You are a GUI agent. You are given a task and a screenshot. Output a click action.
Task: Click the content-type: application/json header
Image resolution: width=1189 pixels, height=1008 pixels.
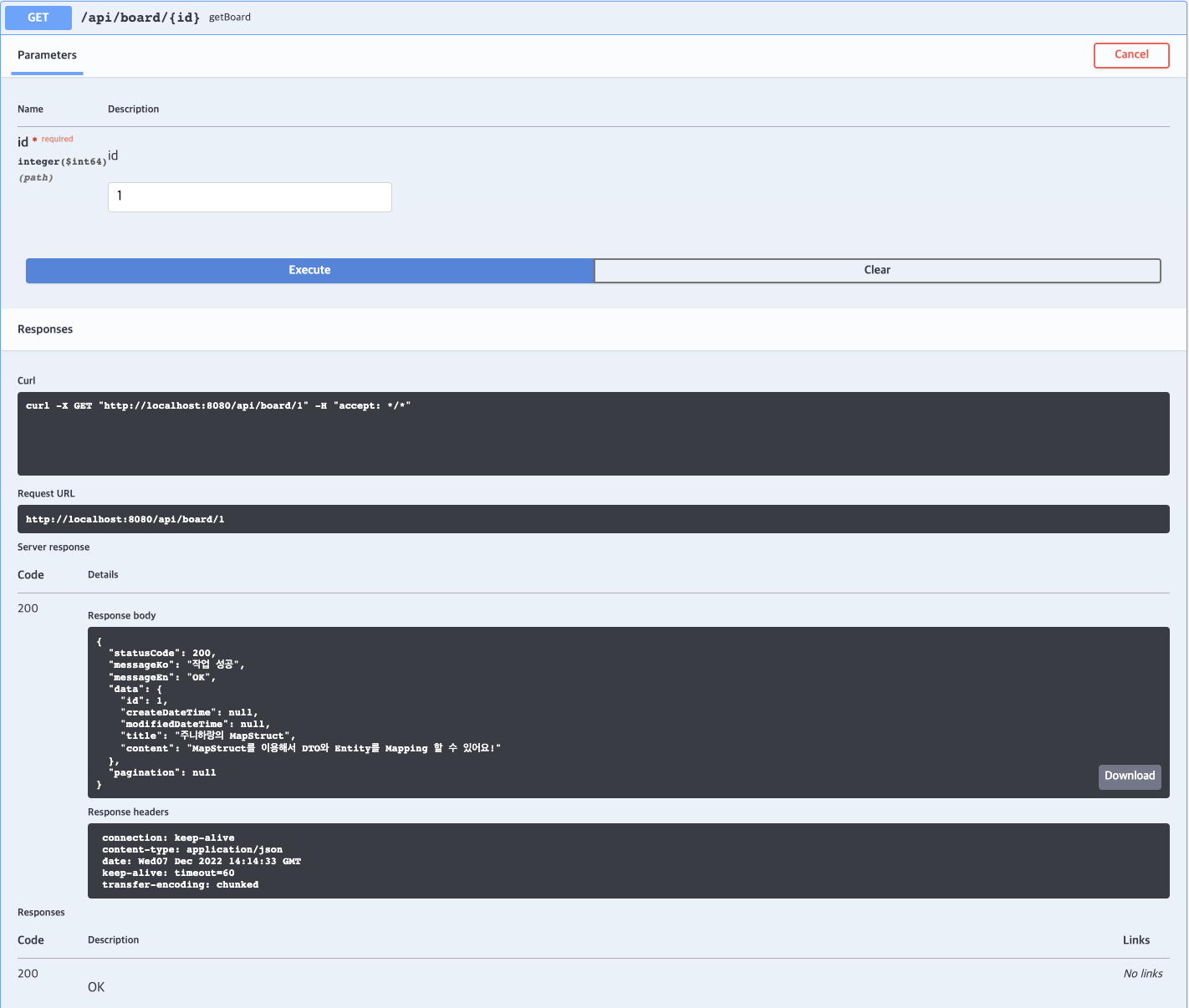tap(192, 850)
